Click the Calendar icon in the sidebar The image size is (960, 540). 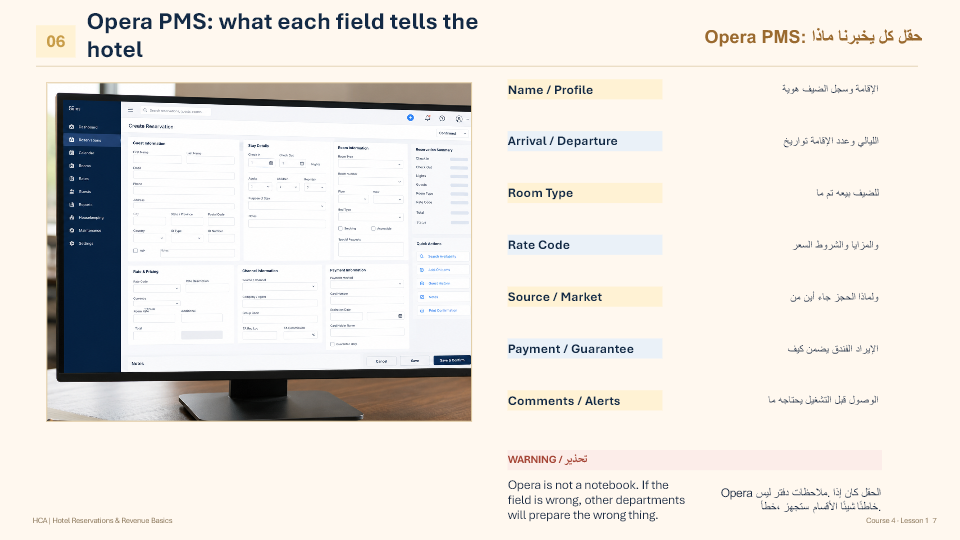point(72,152)
